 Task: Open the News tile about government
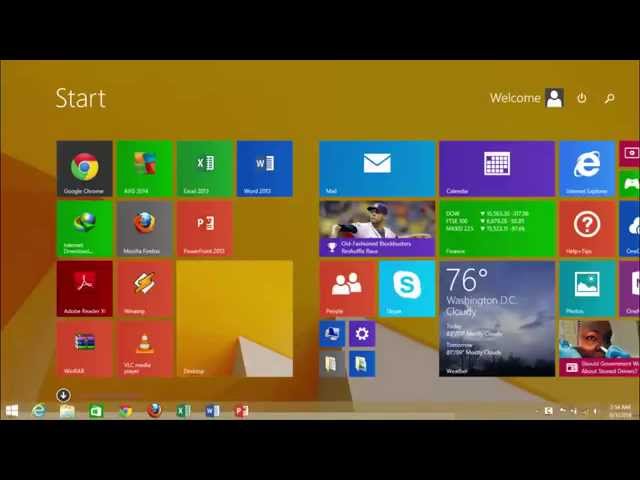(x=600, y=349)
